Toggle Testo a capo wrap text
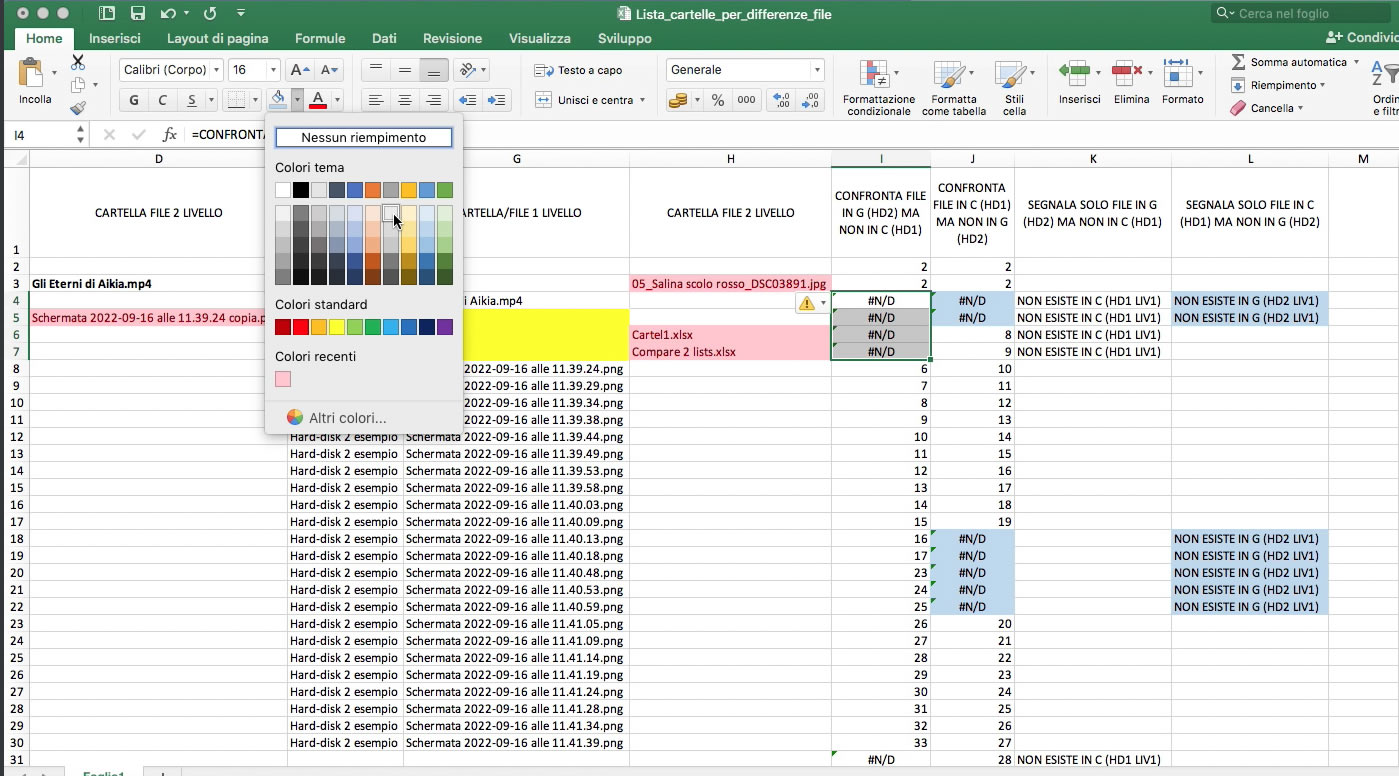The height and width of the screenshot is (776, 1399). [x=579, y=70]
